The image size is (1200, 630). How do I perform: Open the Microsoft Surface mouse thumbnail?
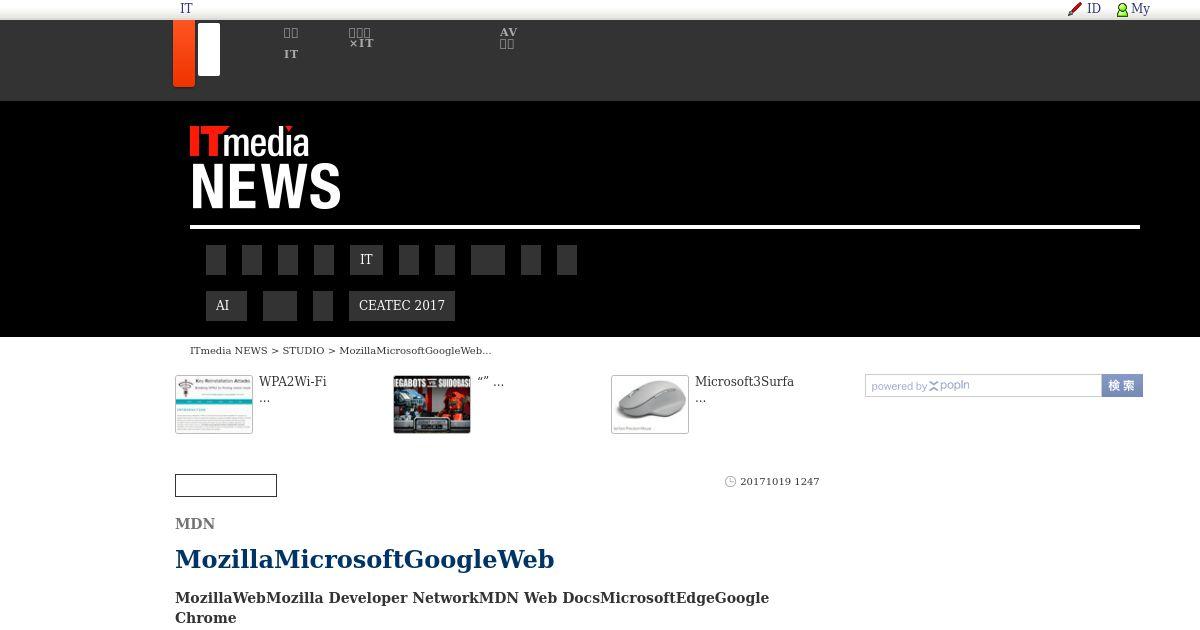click(650, 404)
